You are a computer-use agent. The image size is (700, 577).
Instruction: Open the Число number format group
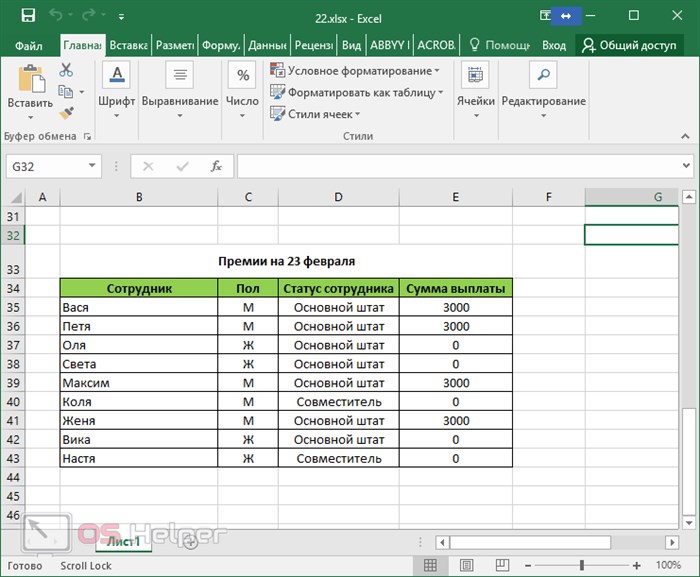point(242,90)
